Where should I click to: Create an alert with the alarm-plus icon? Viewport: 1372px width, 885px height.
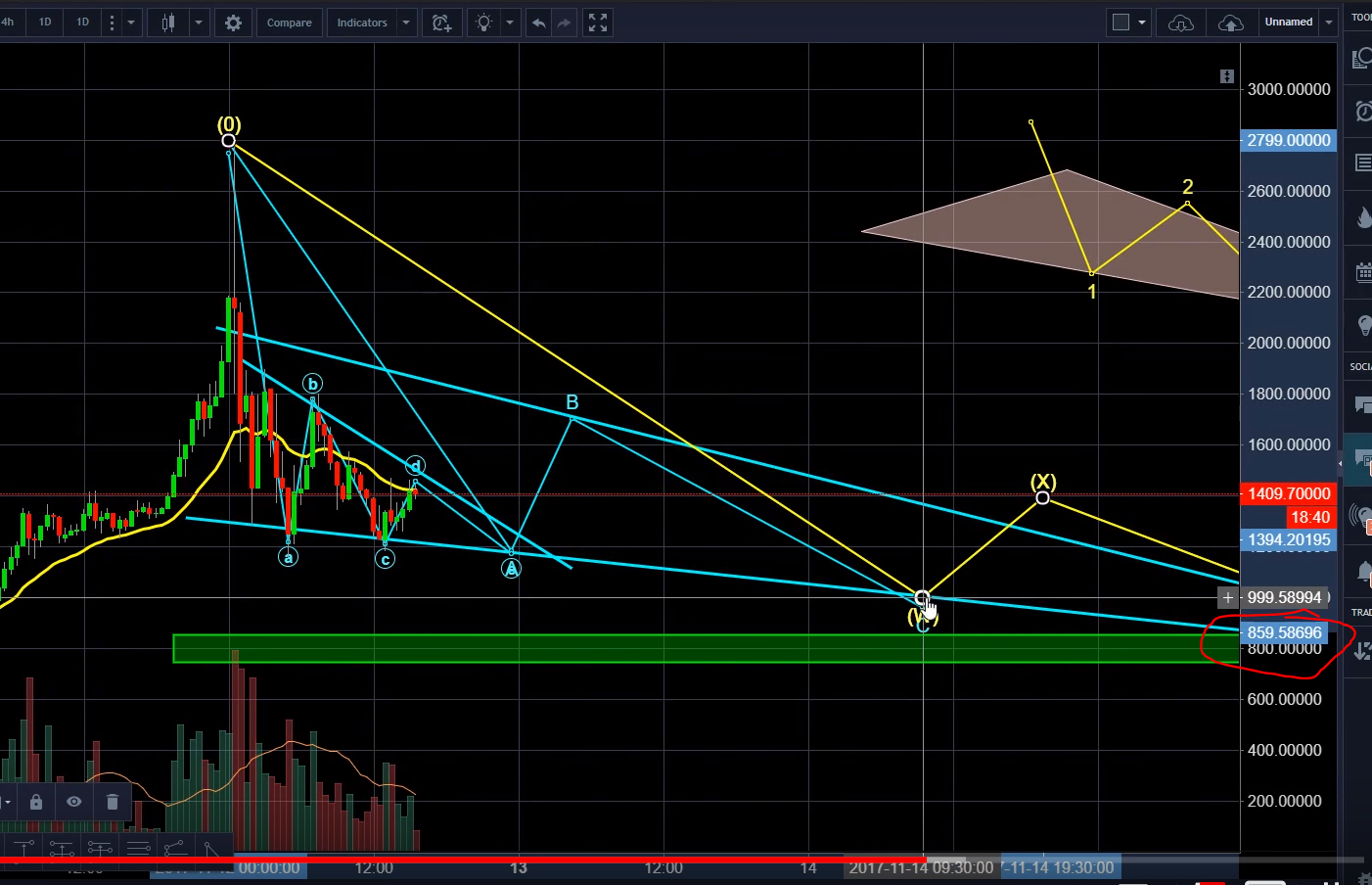441,23
